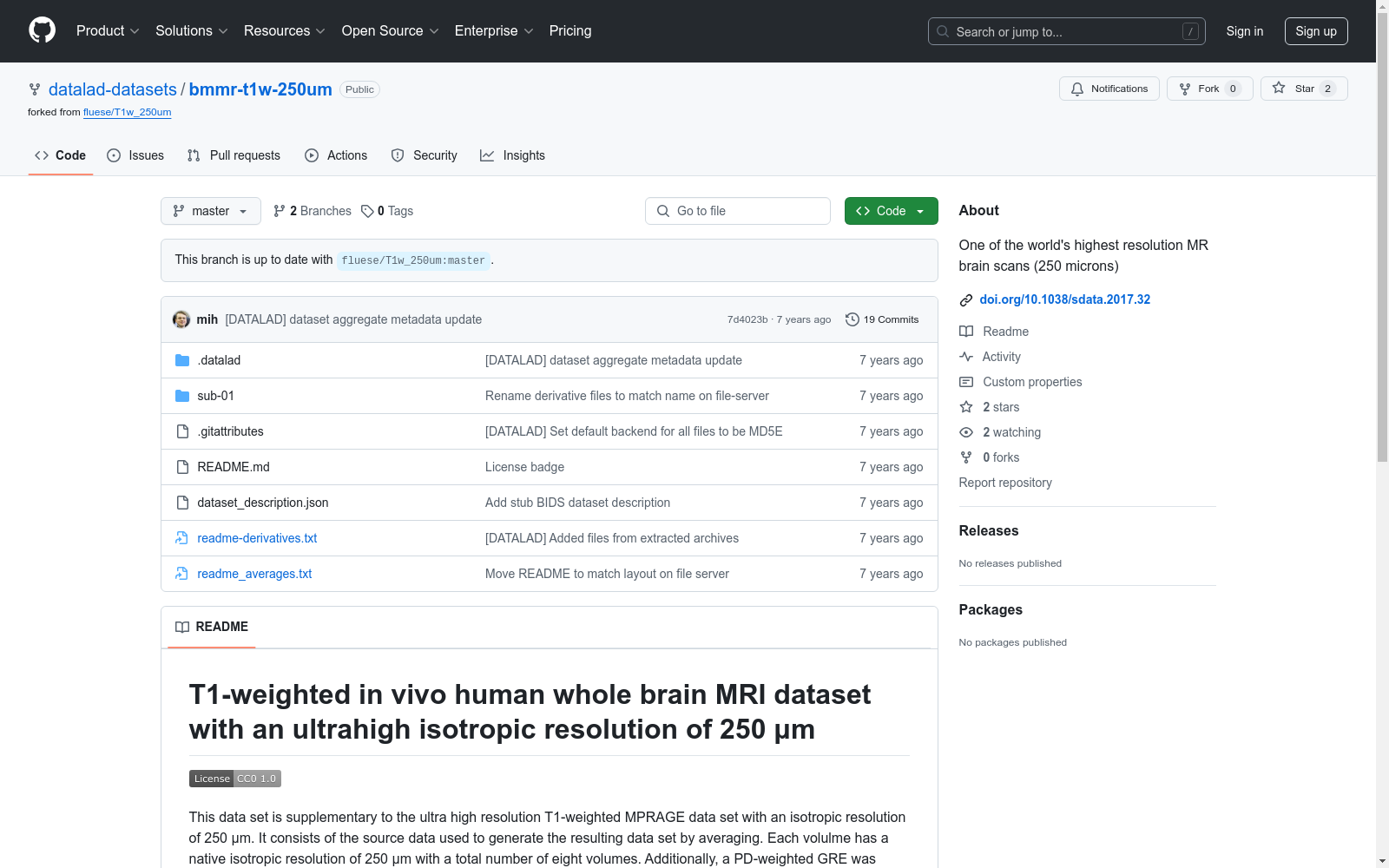View the Insights tab
This screenshot has width=1389, height=868.
point(513,155)
